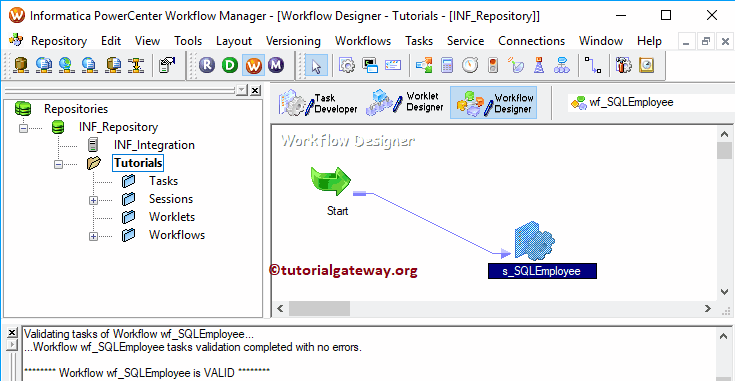
Task: Activate the Link Tasks connector tool
Action: [x=592, y=65]
